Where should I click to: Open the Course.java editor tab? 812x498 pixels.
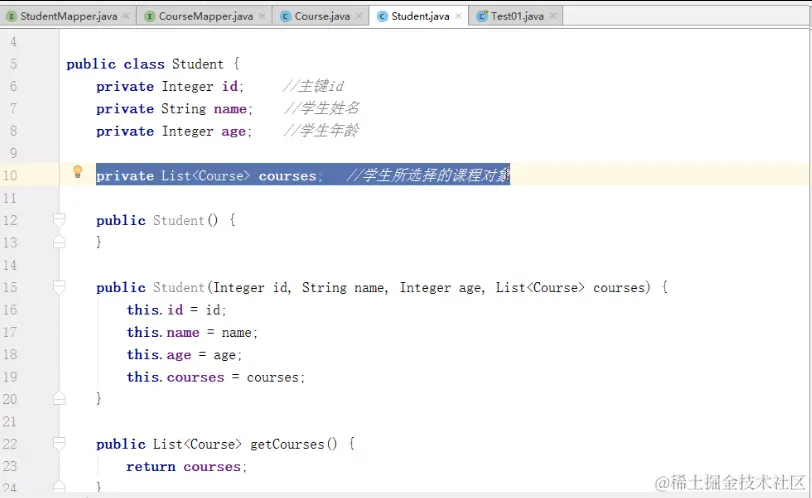pos(322,16)
